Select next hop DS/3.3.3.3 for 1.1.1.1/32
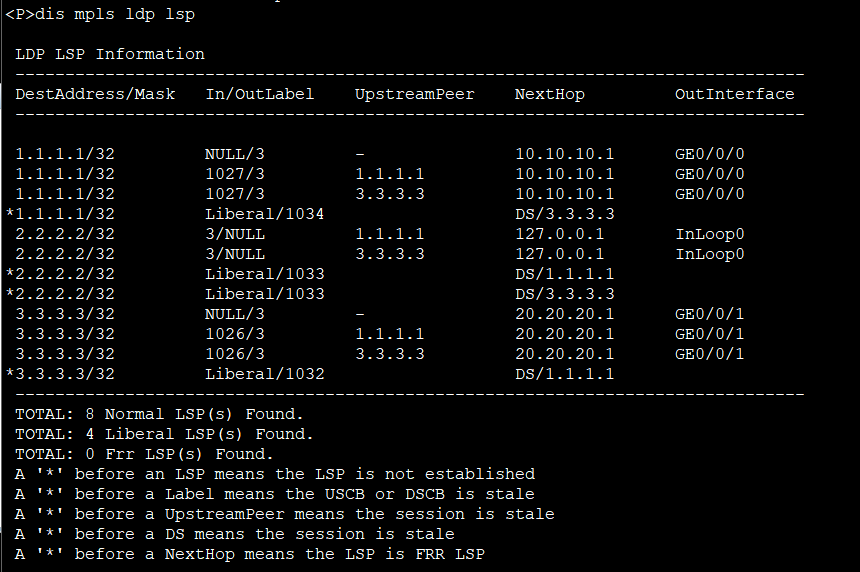 point(564,214)
